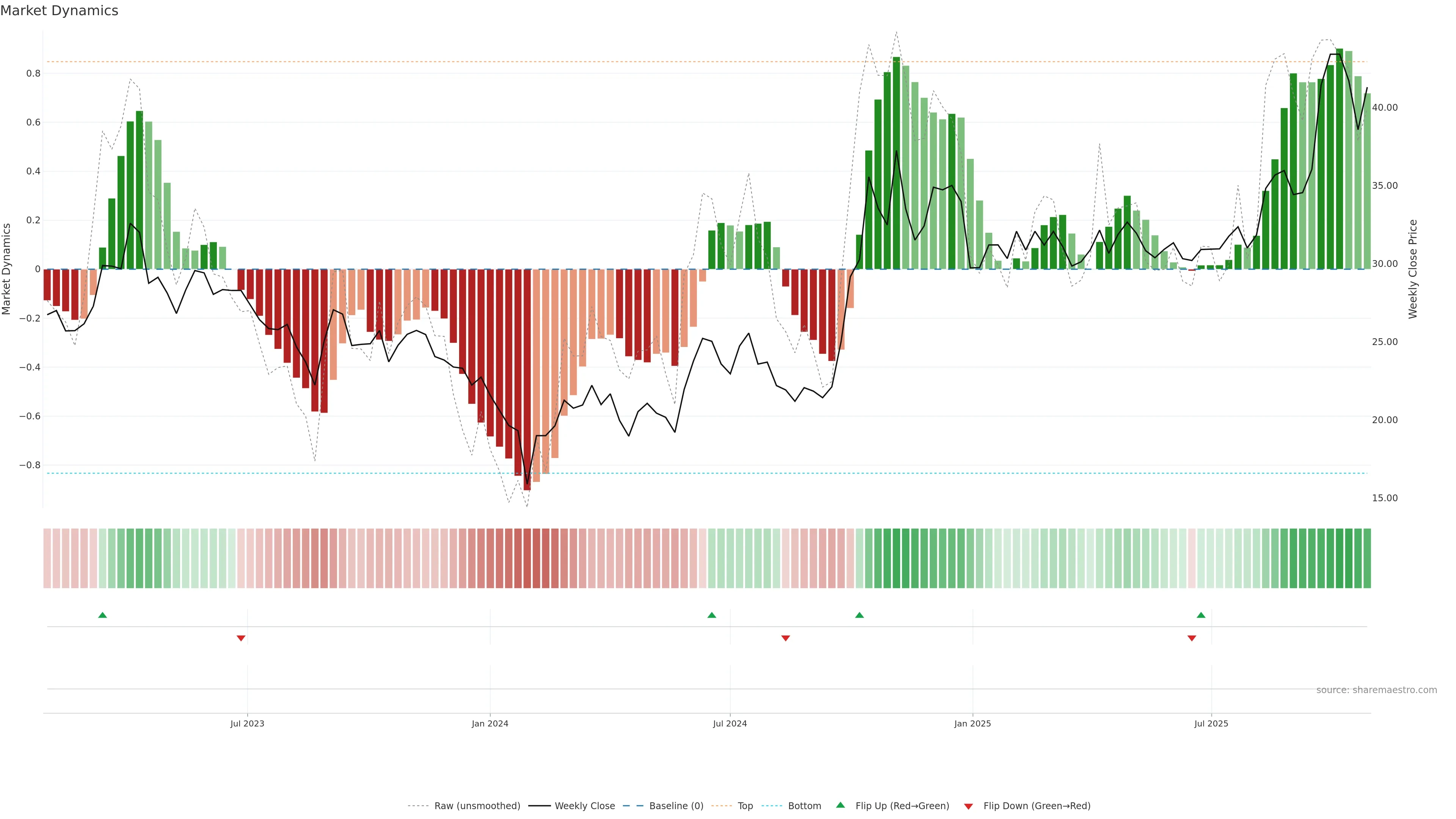
Task: Toggle the Baseline (0) legend entry
Action: point(676,805)
